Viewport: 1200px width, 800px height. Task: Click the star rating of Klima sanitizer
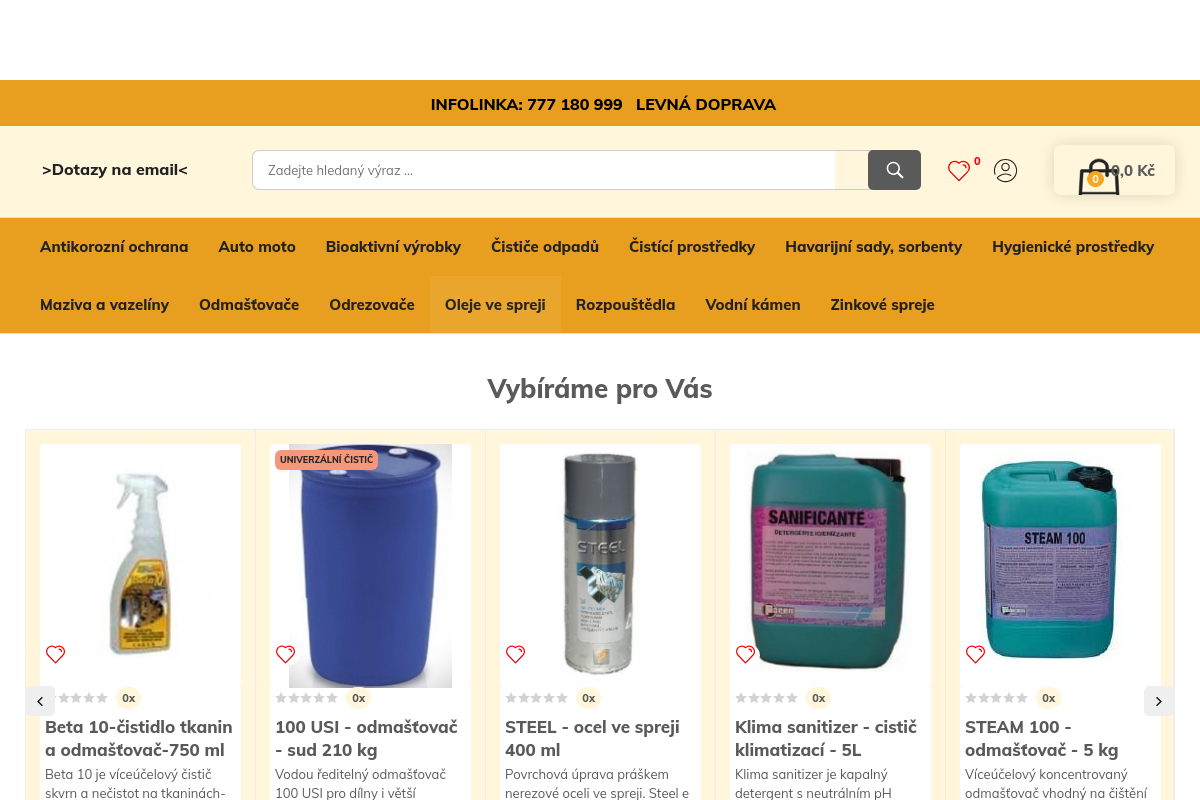(x=767, y=698)
